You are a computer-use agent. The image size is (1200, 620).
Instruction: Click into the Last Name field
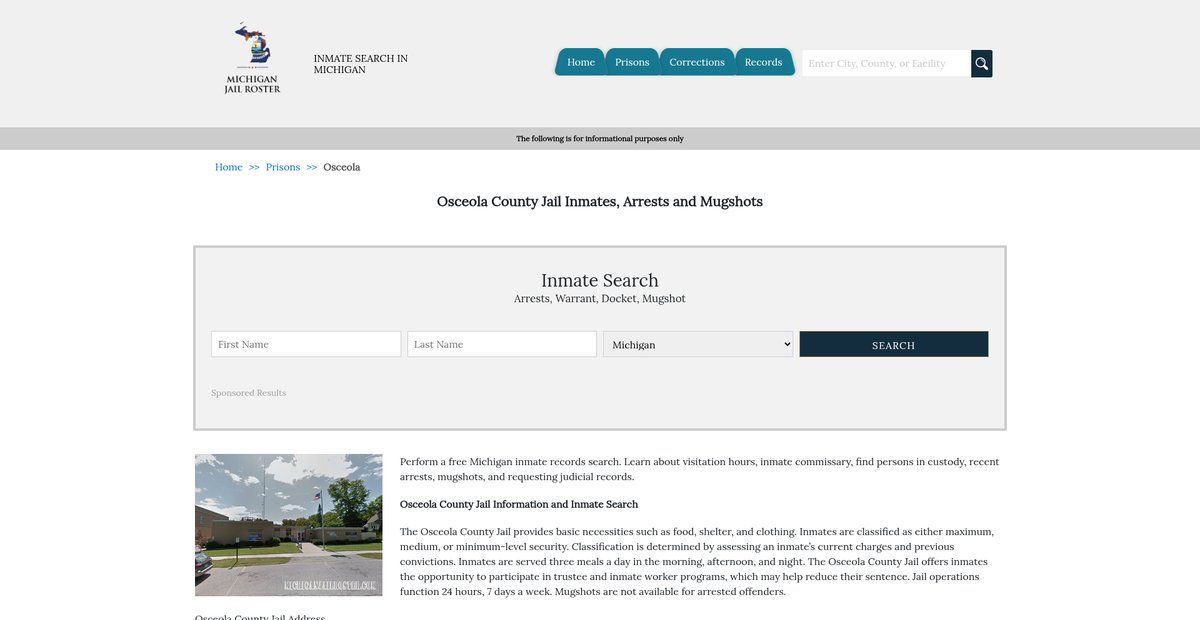coord(502,344)
